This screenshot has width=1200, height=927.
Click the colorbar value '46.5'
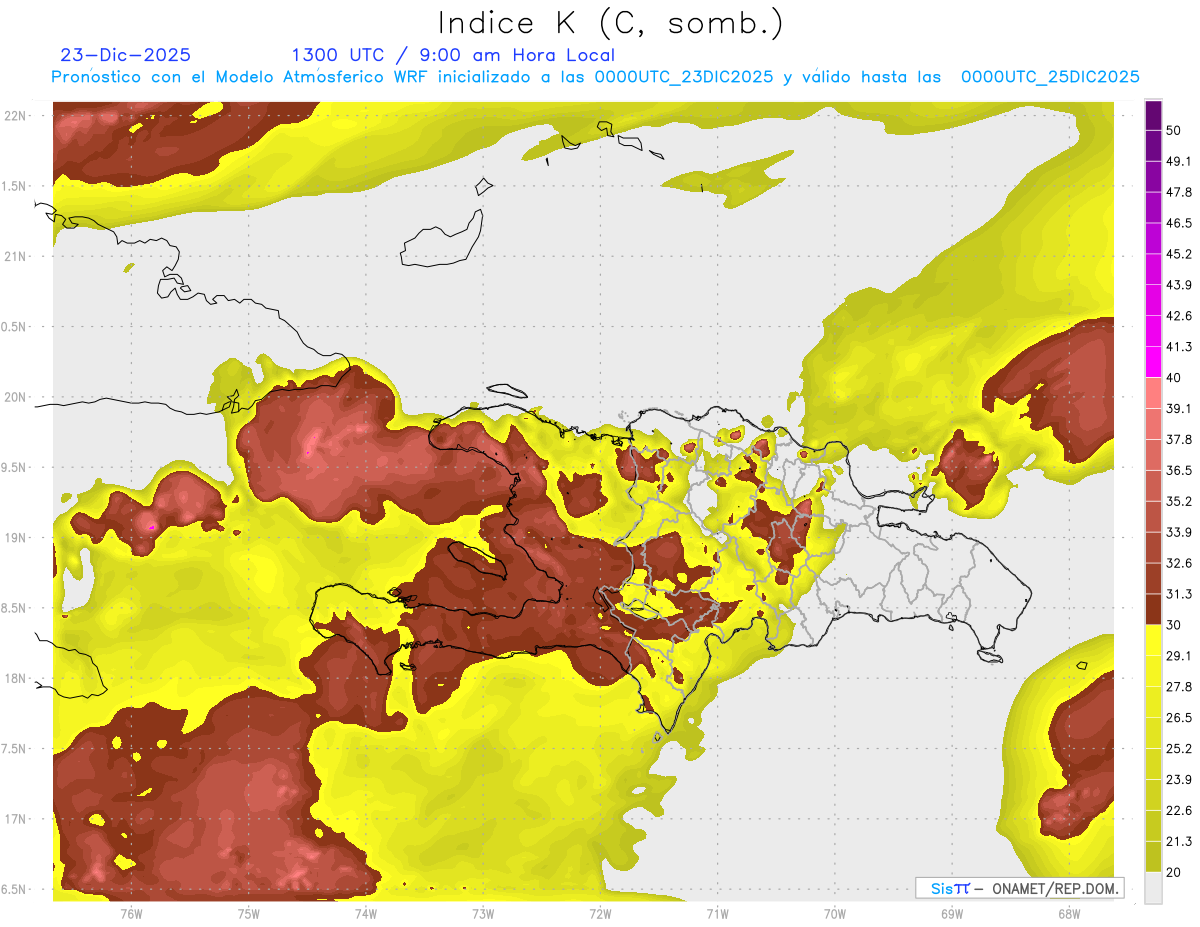click(1179, 223)
